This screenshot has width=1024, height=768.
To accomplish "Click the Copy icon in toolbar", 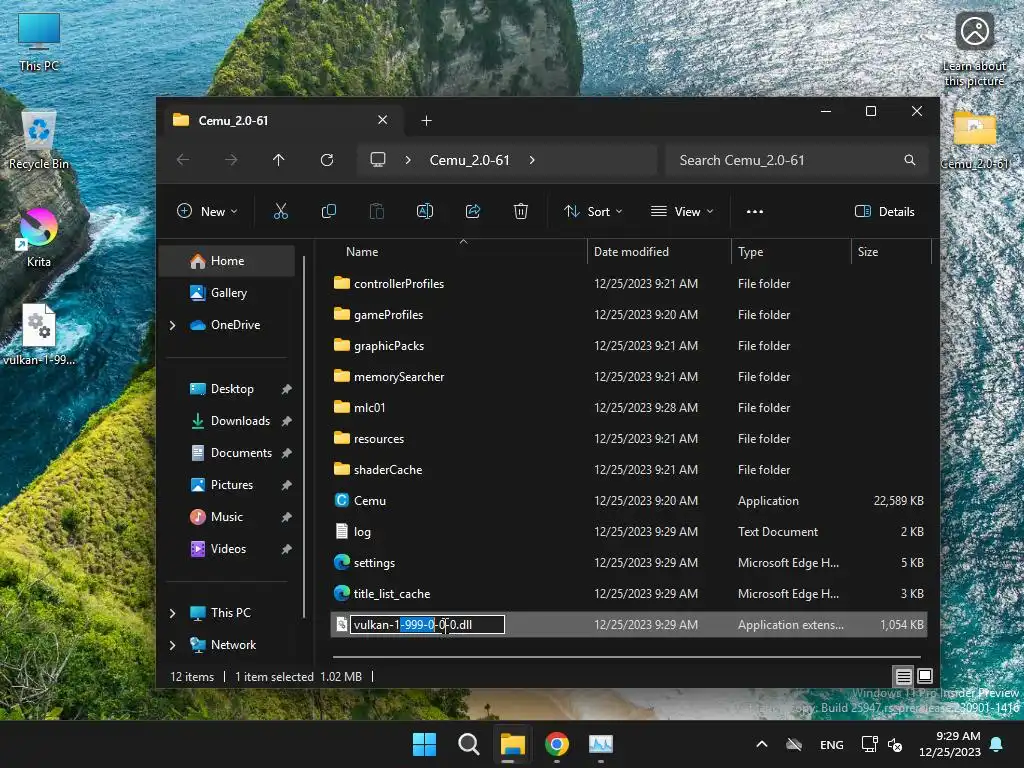I will click(x=328, y=211).
